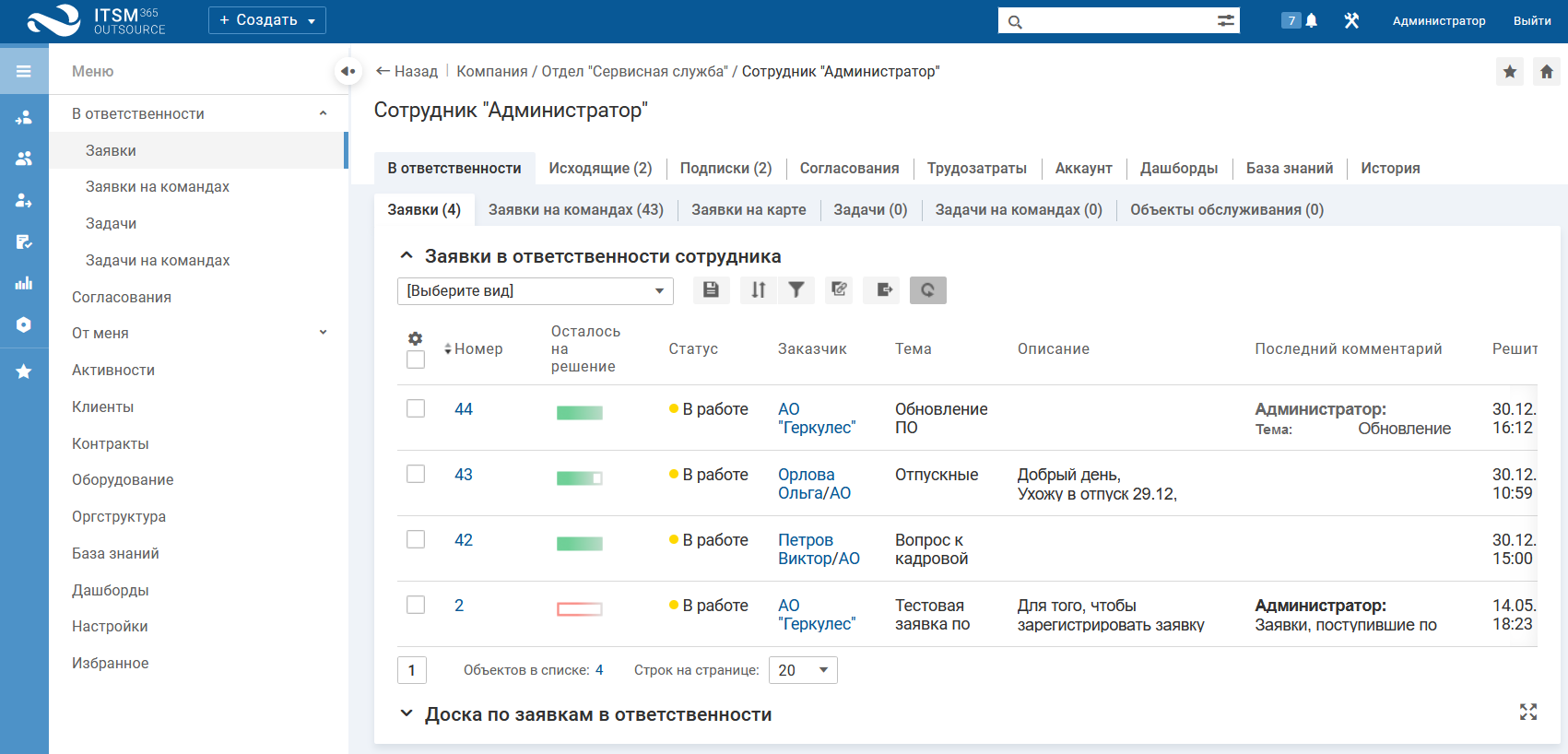1568x754 pixels.
Task: Click the save view floppy icon
Action: coord(711,289)
